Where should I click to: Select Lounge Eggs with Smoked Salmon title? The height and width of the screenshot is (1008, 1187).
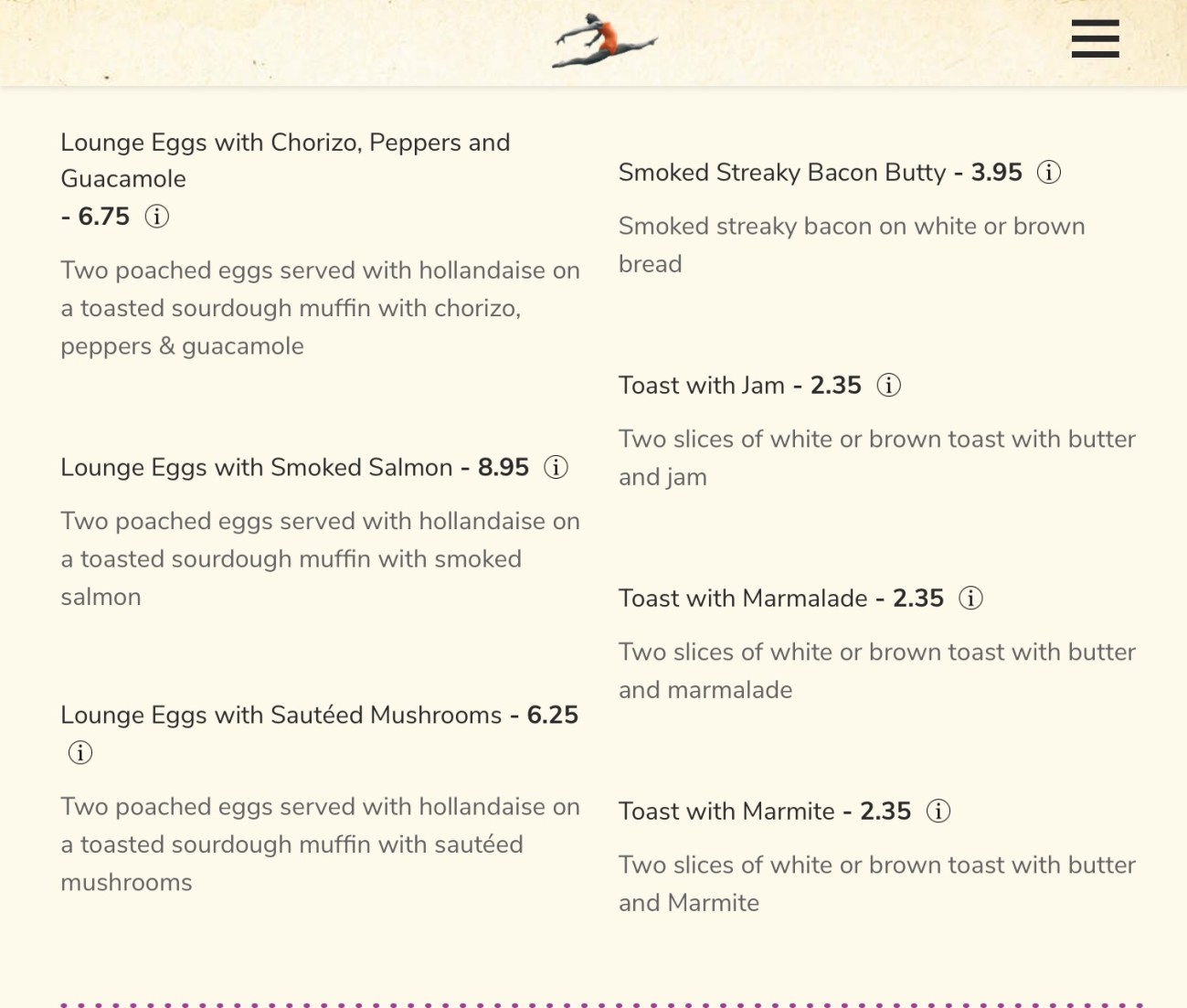coord(256,467)
